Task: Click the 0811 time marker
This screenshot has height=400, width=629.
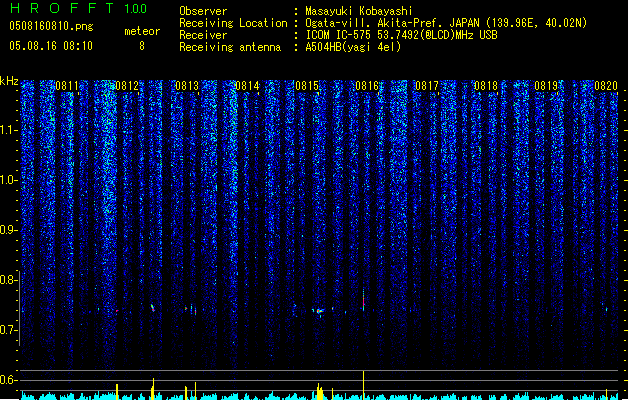Action: tap(67, 85)
